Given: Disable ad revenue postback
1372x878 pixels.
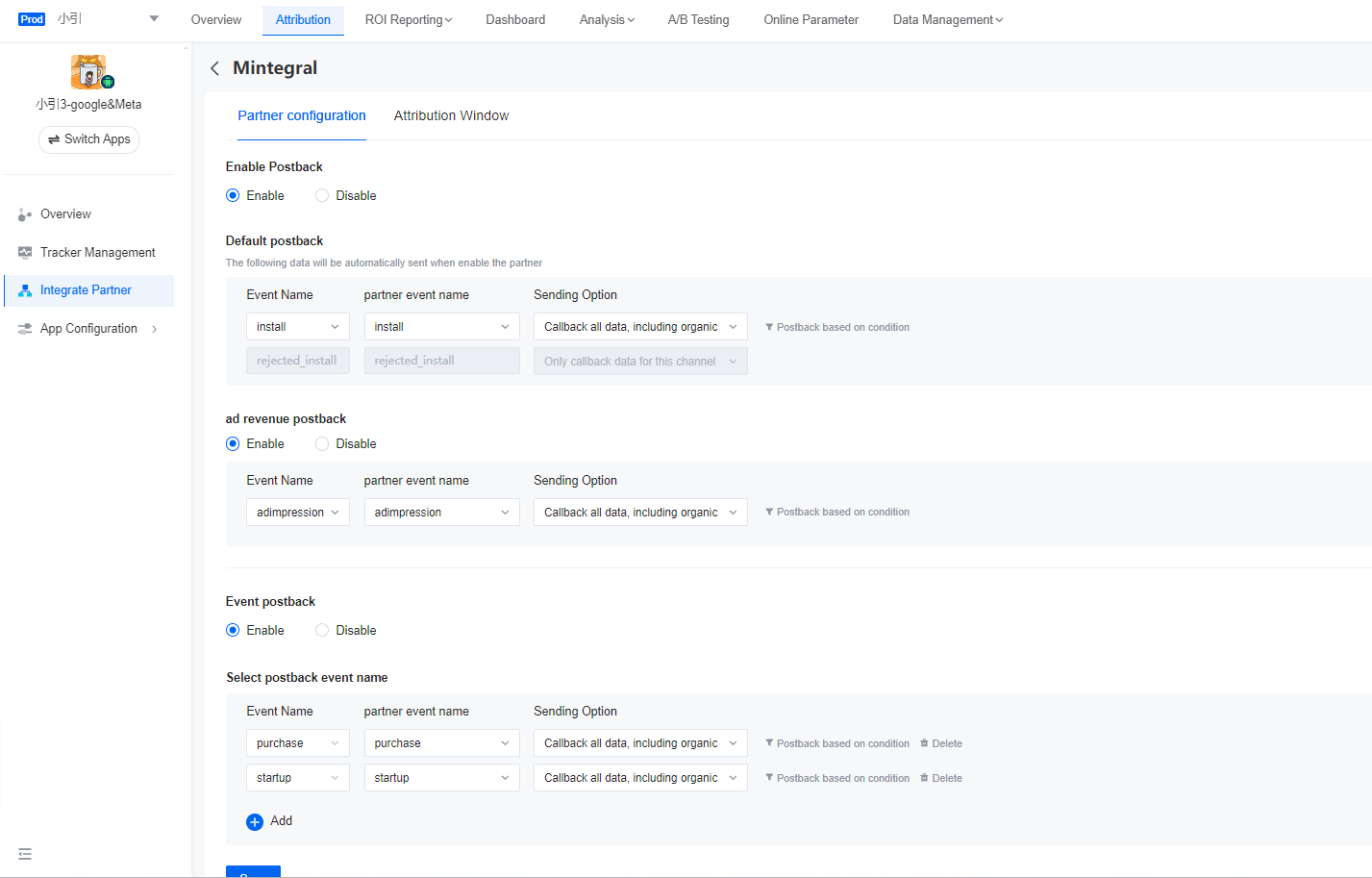Looking at the screenshot, I should (321, 443).
